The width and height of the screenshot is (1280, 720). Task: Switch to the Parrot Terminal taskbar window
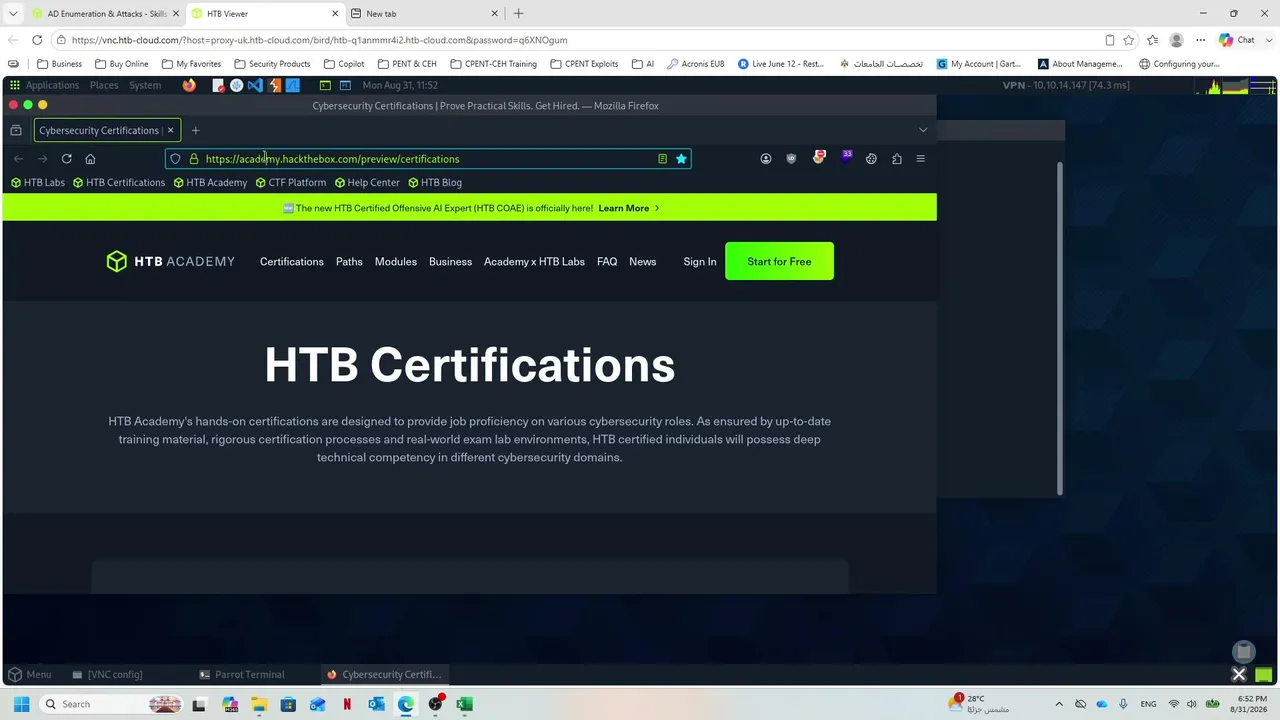click(243, 675)
